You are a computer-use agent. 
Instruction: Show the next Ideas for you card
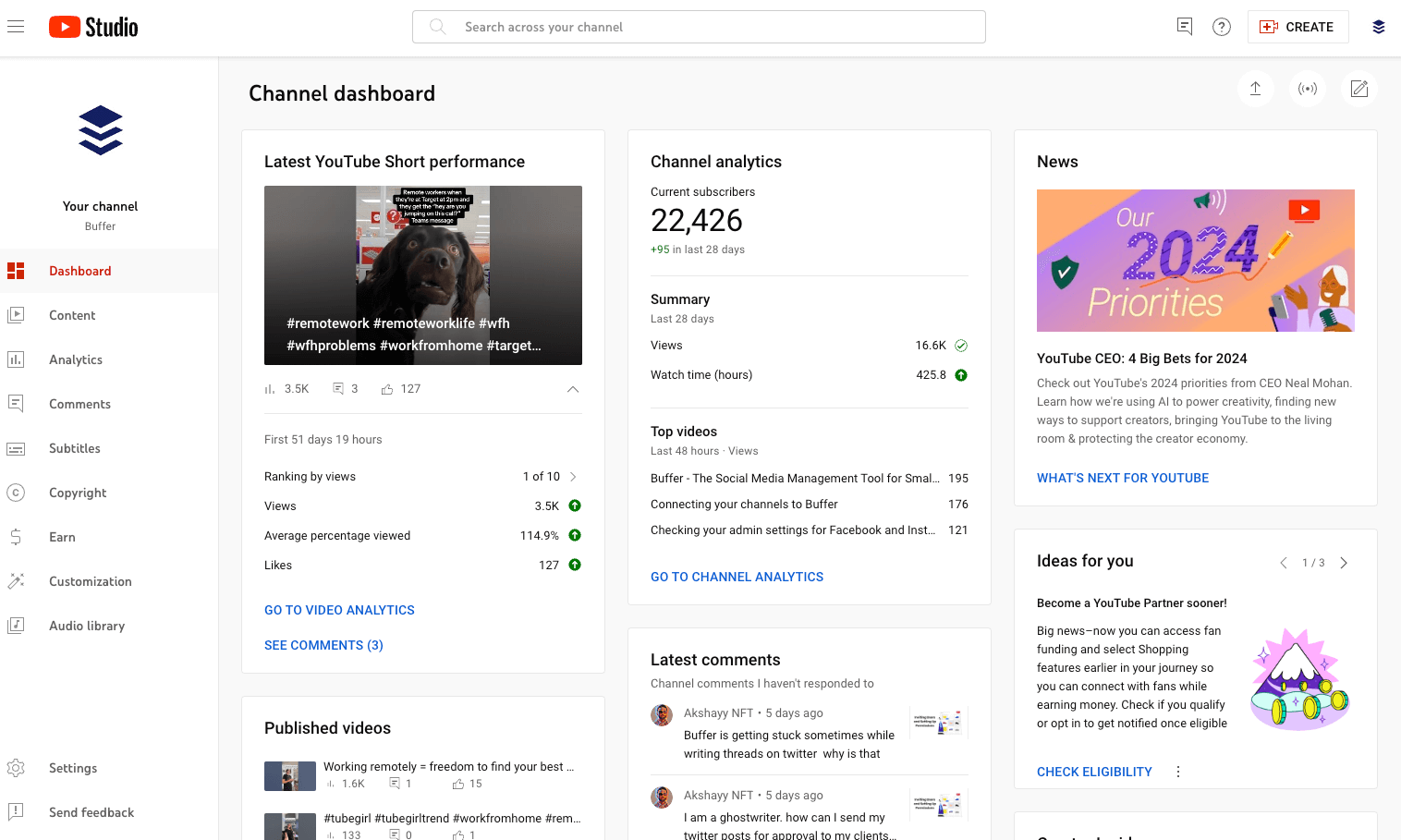click(1344, 562)
